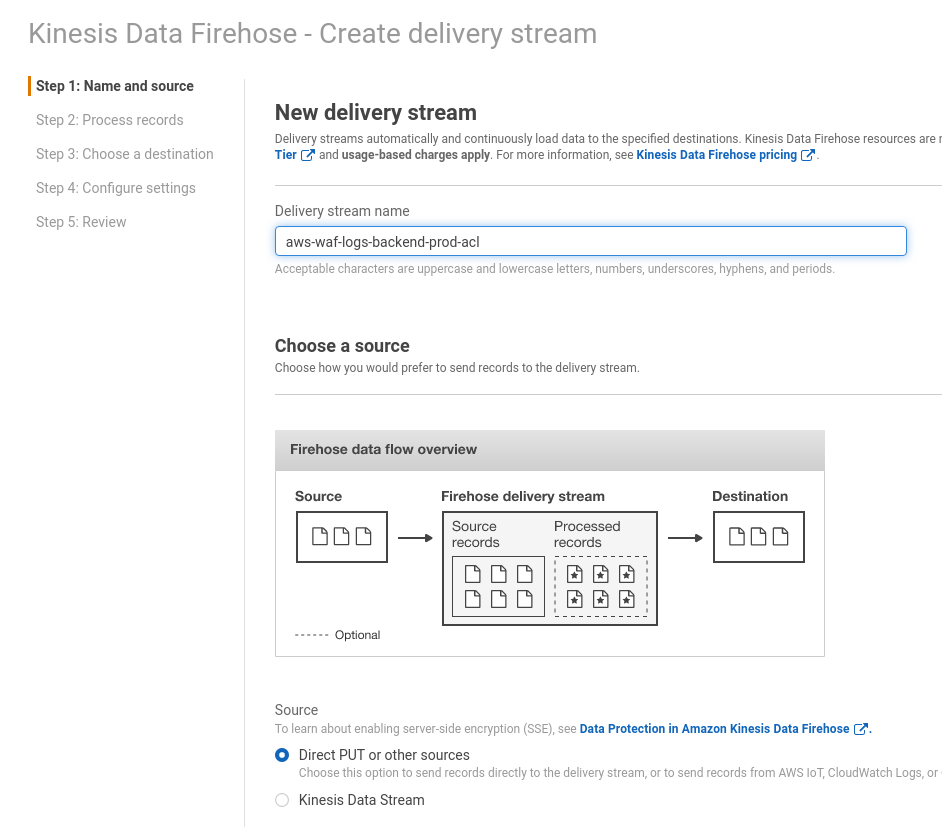Open the Kinesis Data Firehose pricing link

point(716,155)
